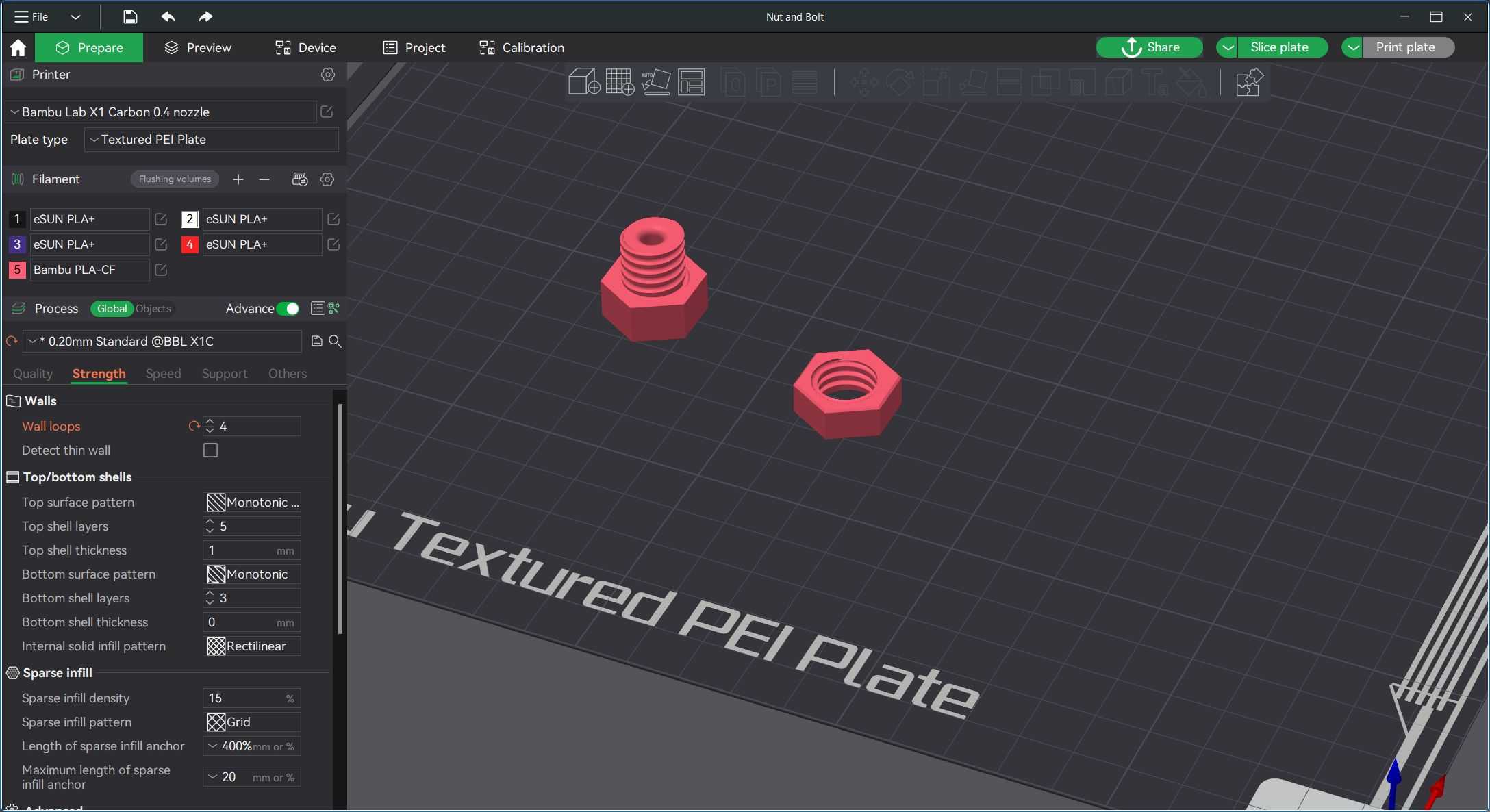Click the Add plate grid icon
This screenshot has width=1490, height=812.
point(620,82)
